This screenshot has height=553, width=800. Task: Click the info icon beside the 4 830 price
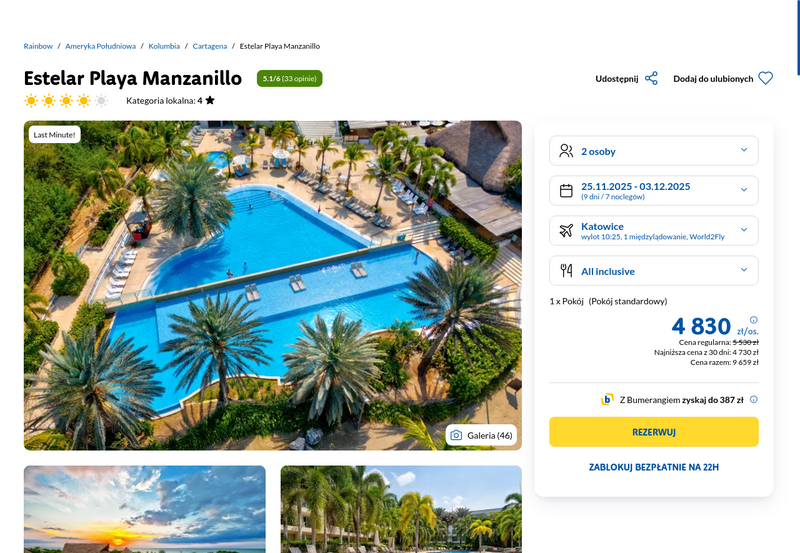[x=754, y=320]
